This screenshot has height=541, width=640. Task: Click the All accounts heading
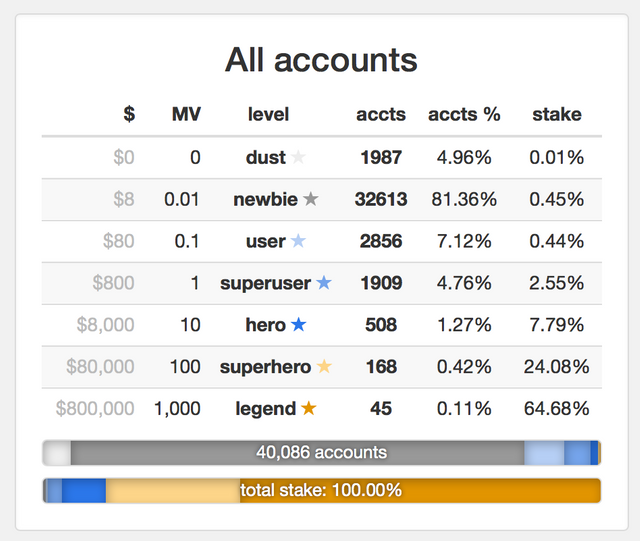tap(320, 59)
